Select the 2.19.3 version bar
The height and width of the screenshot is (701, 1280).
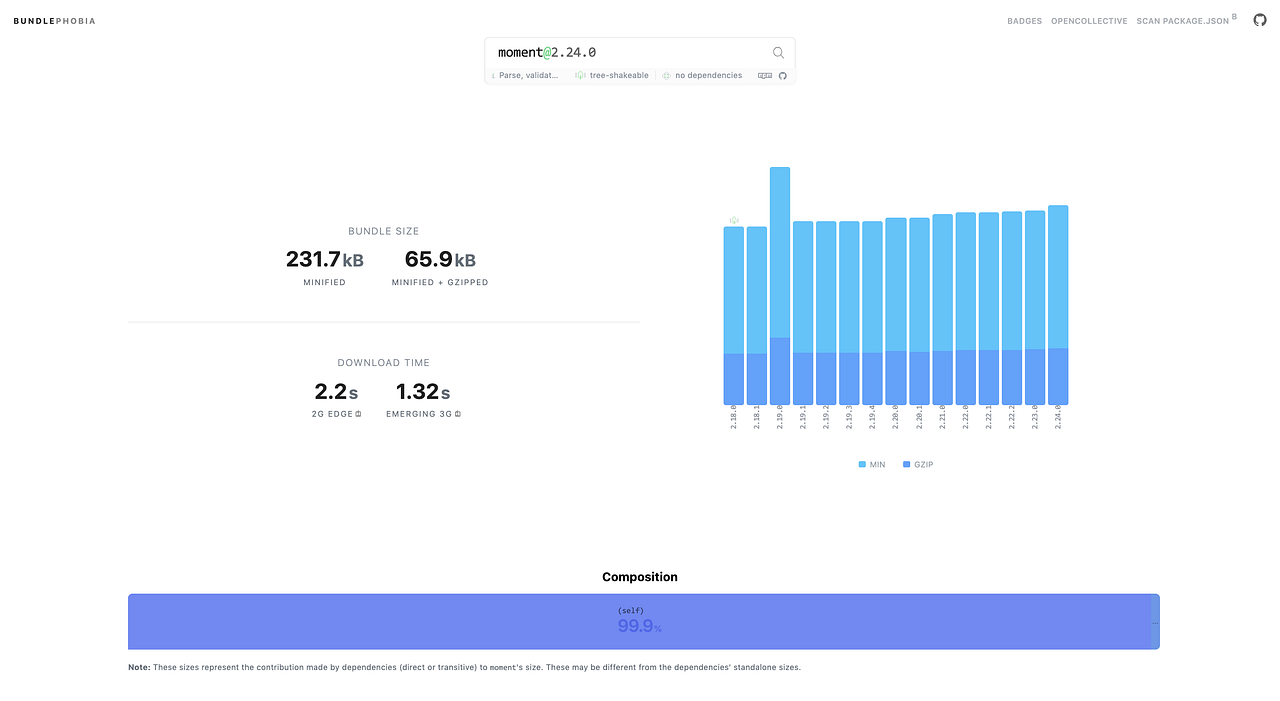(x=849, y=313)
